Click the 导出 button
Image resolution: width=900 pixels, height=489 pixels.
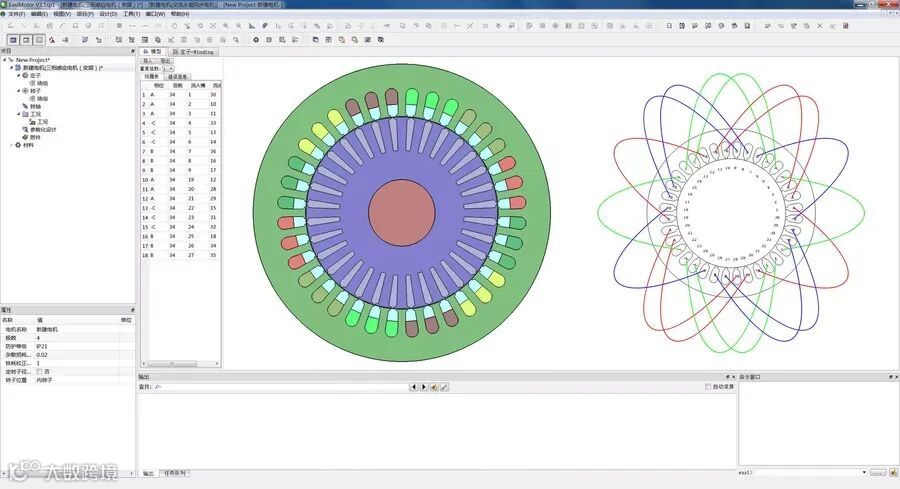pyautogui.click(x=165, y=61)
